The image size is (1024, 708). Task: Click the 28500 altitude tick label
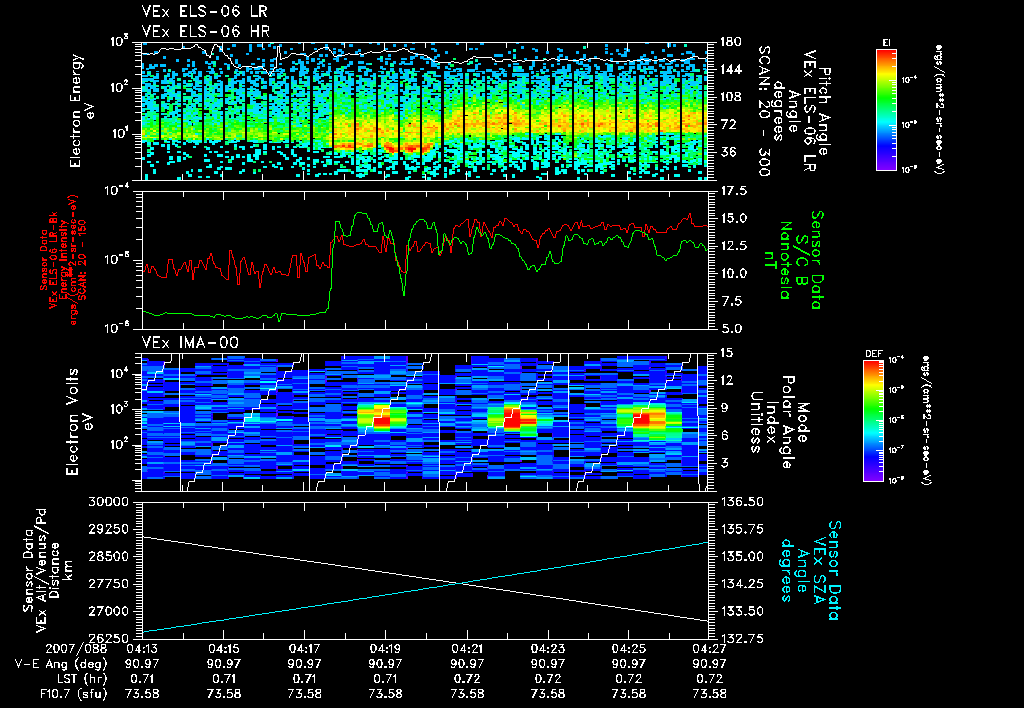[x=108, y=556]
